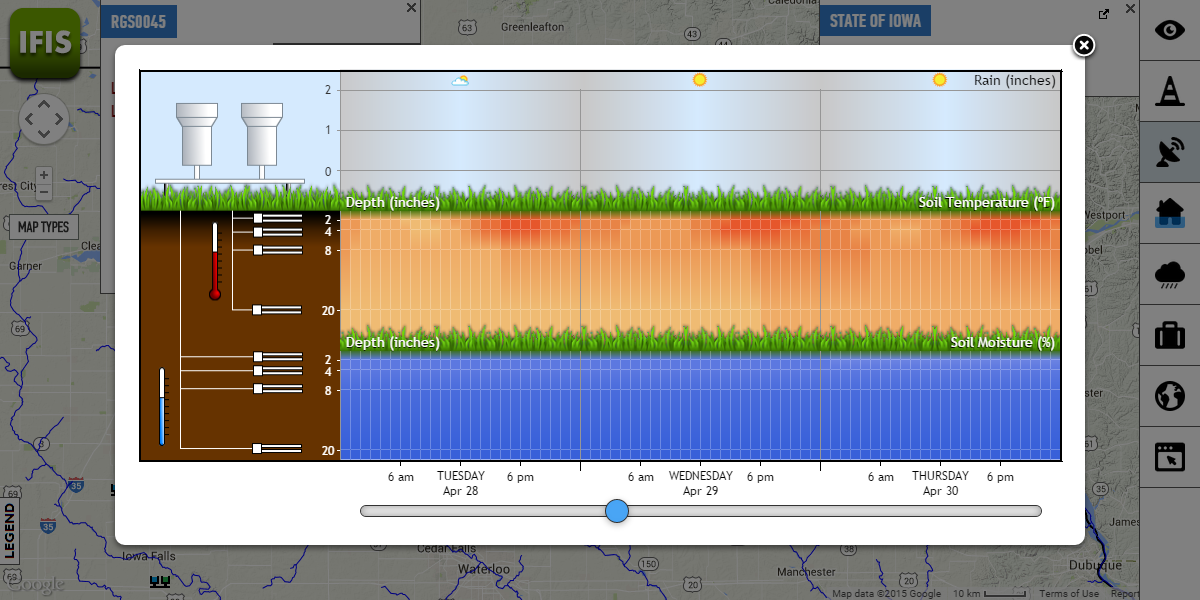This screenshot has height=600, width=1200.
Task: Expand the MAP TYPES selector
Action: click(46, 226)
